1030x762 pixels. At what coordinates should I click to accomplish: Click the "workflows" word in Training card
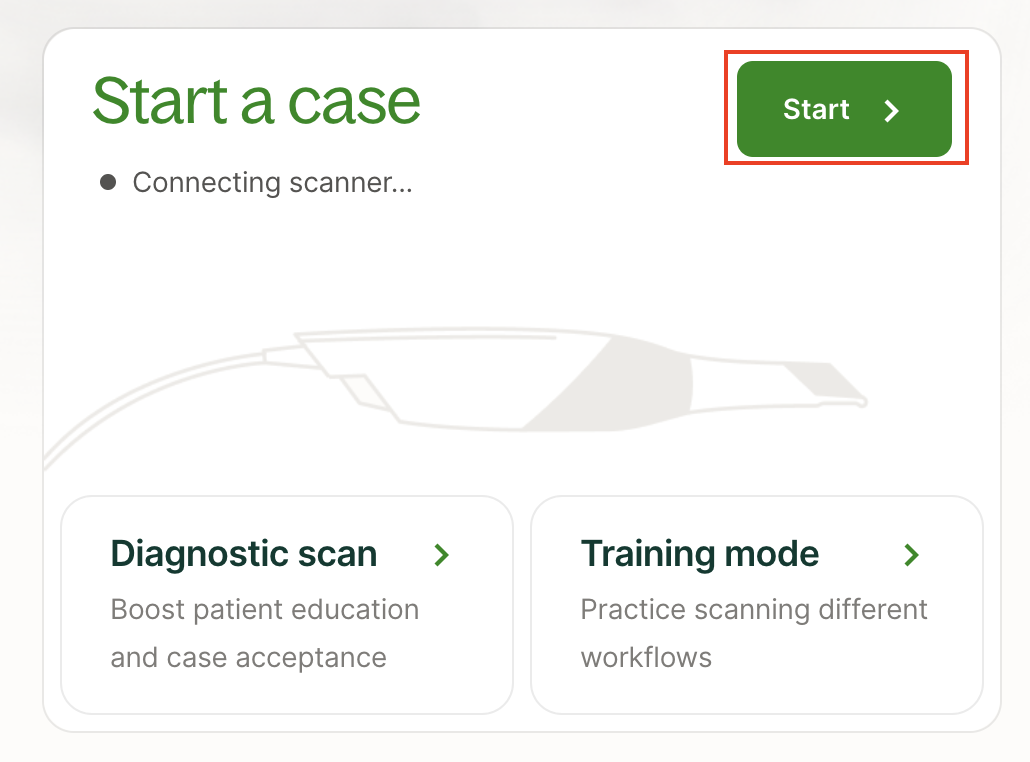coord(646,658)
